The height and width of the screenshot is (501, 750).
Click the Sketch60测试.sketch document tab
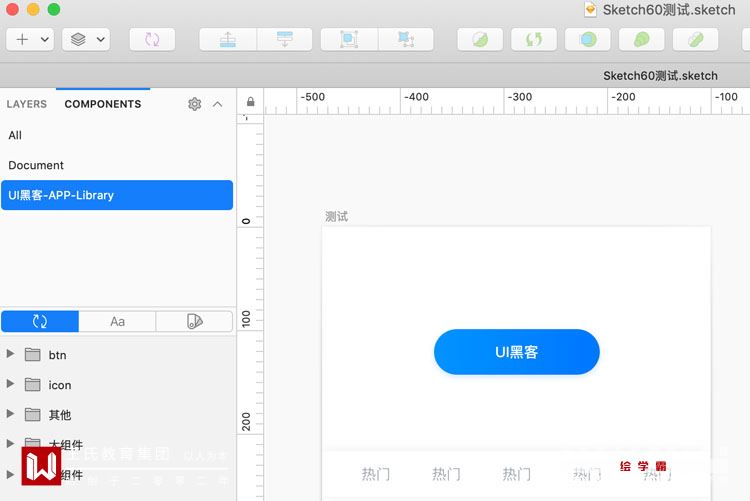tap(660, 76)
